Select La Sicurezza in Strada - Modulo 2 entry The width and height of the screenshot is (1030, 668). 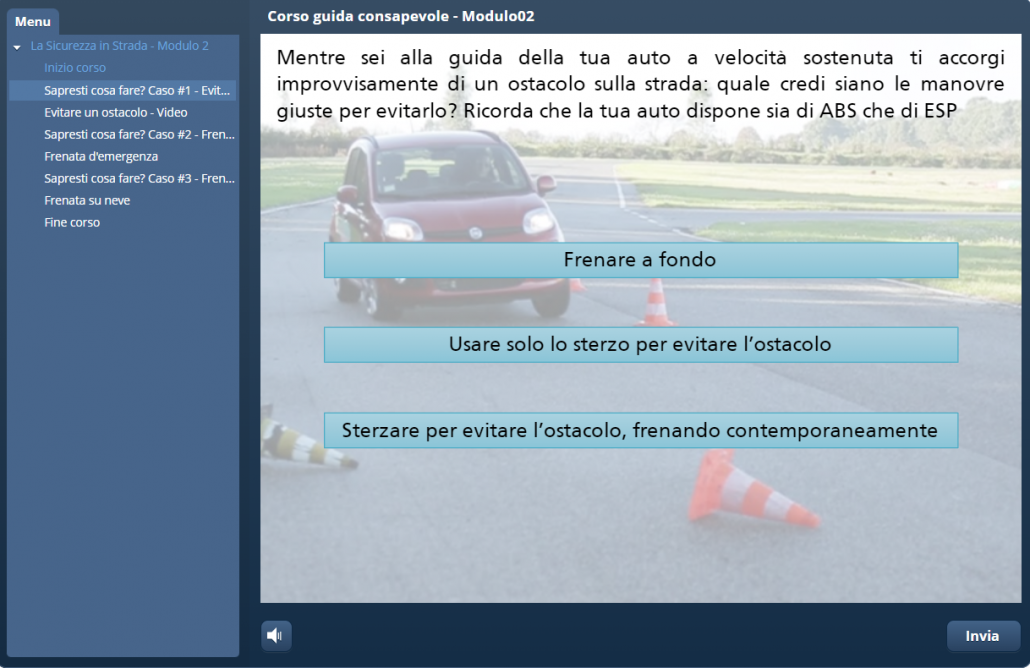pyautogui.click(x=120, y=46)
